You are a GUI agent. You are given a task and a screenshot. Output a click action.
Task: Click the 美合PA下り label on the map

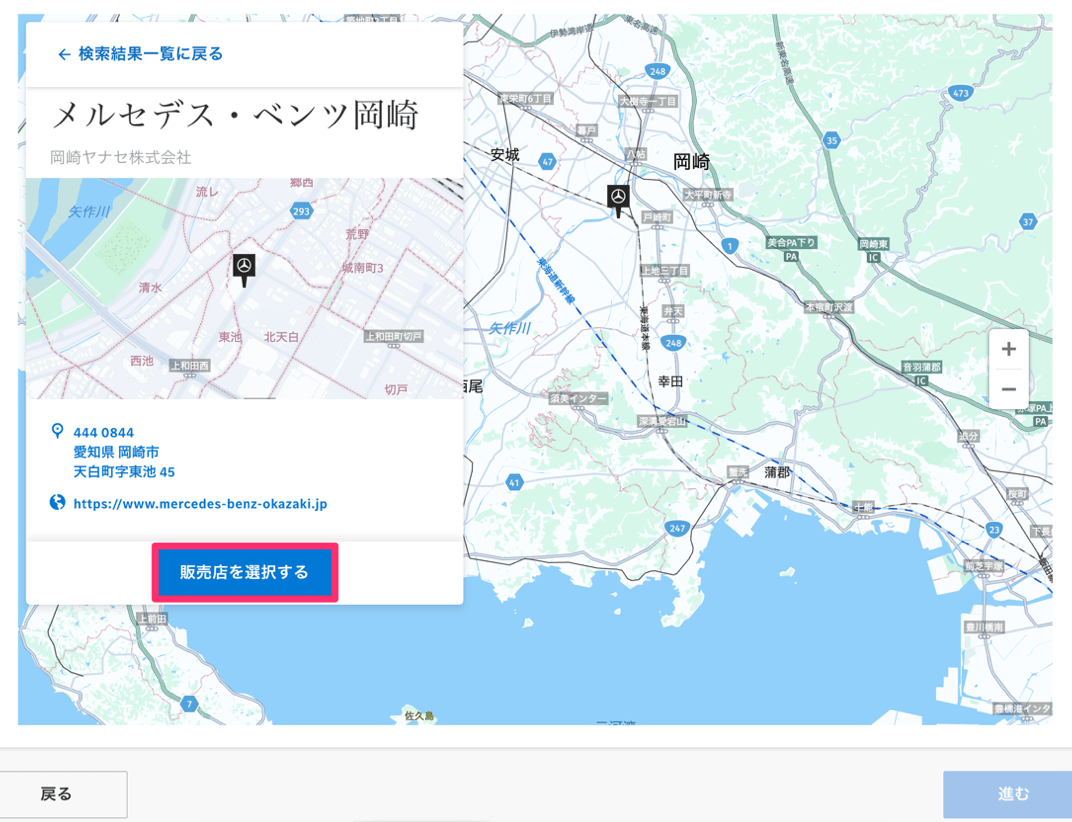tap(791, 243)
